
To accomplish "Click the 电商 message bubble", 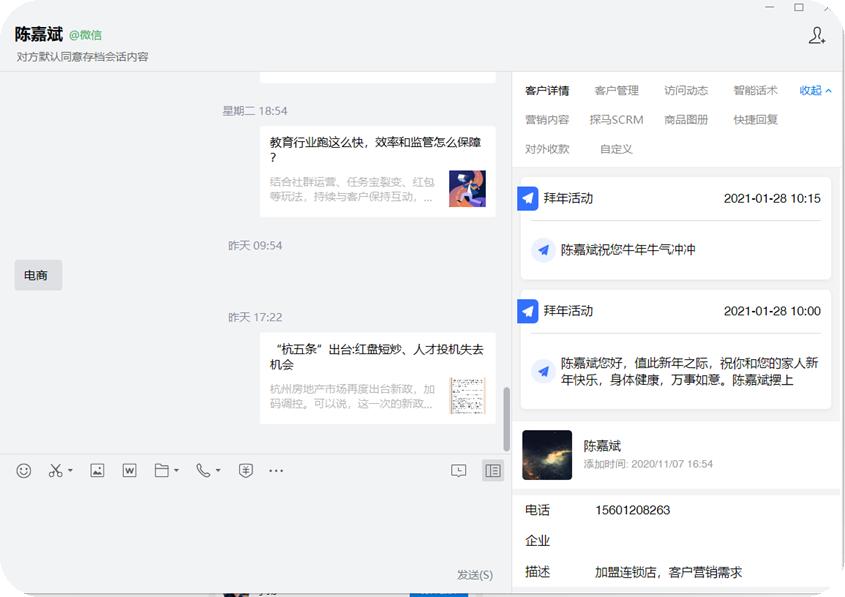I will tap(38, 275).
